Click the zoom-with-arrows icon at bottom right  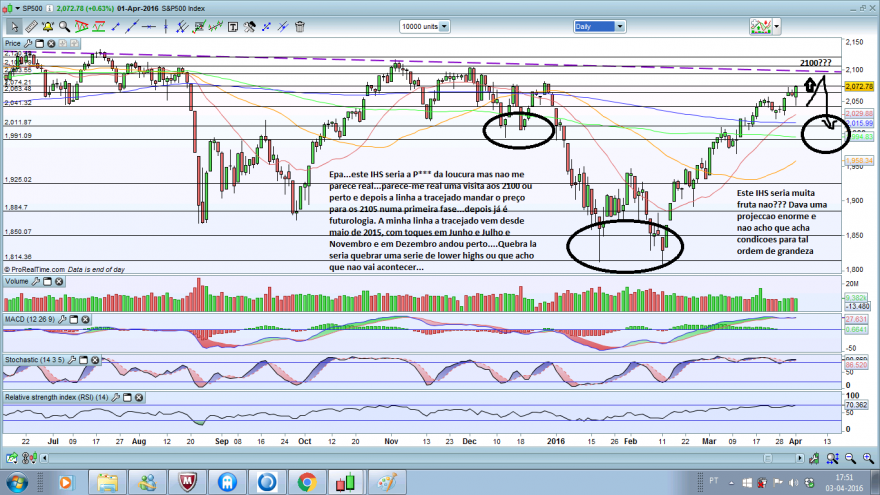point(832,459)
